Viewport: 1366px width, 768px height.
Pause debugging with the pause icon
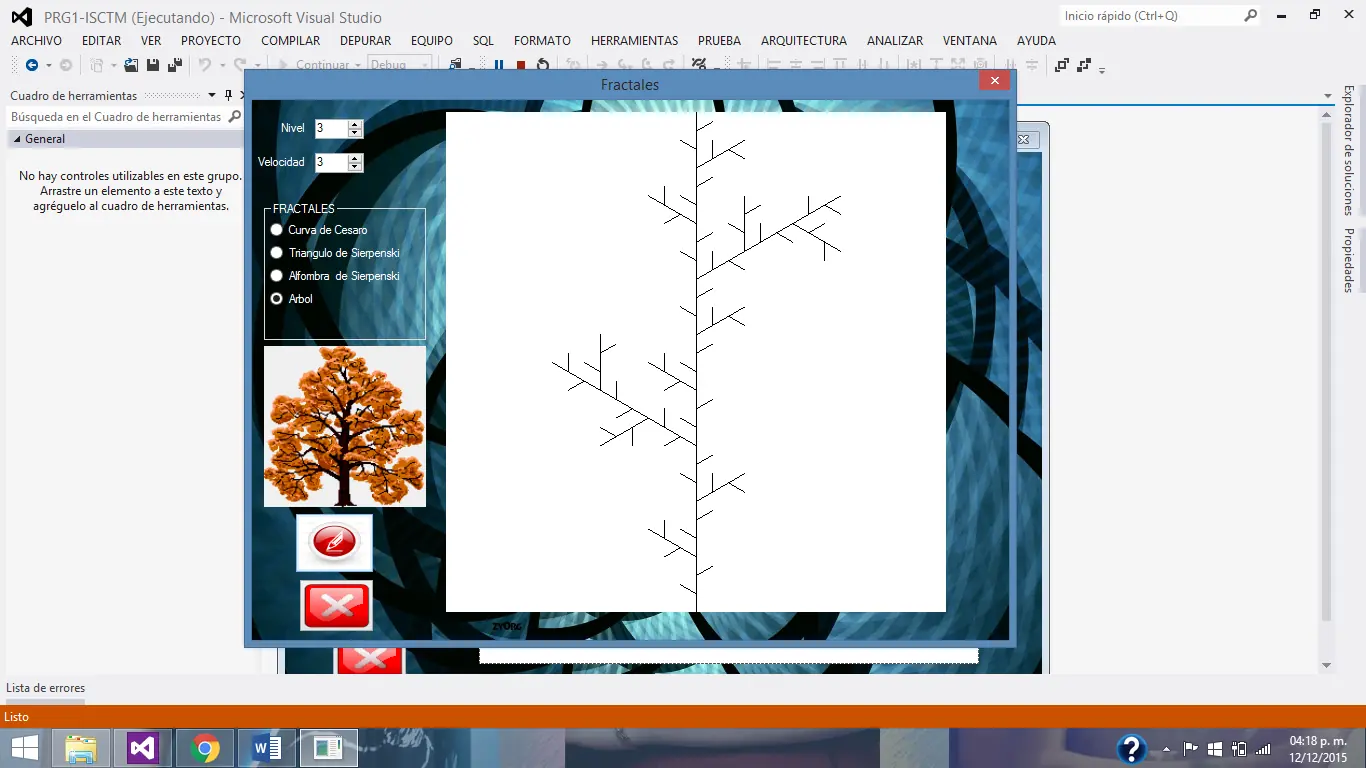pos(499,65)
